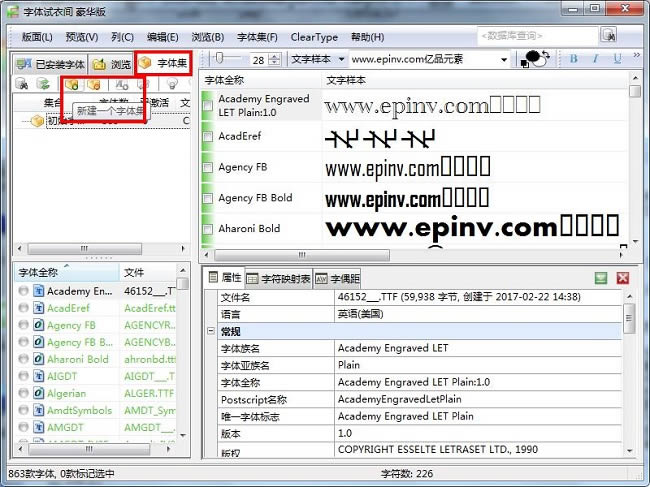
Task: Check the Academy Engraved LET font checkbox
Action: click(x=208, y=106)
